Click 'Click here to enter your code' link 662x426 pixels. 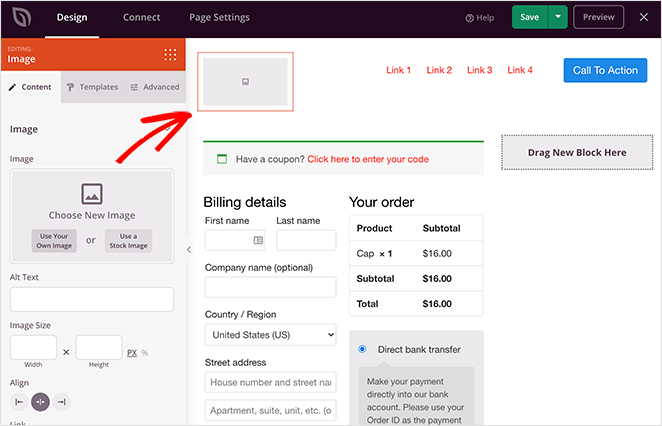pyautogui.click(x=368, y=159)
